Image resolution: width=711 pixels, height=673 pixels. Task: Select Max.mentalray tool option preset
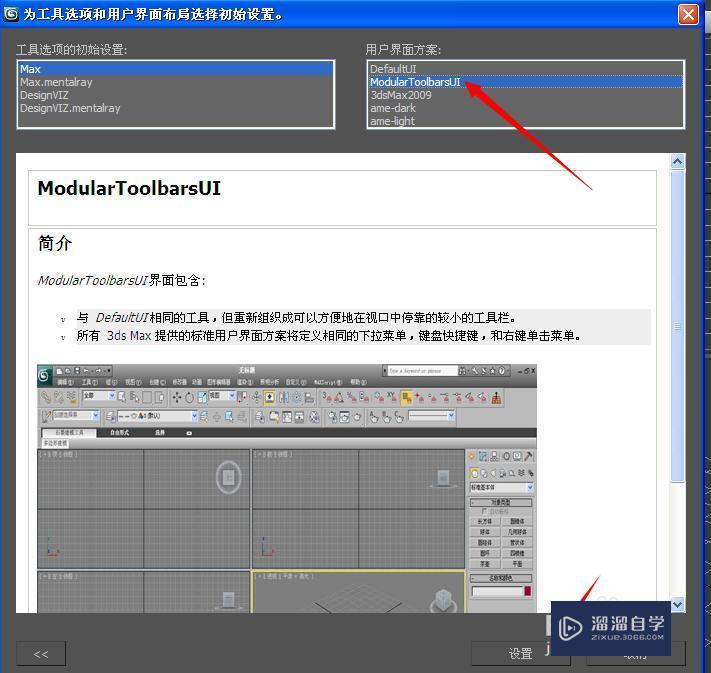tap(175, 82)
